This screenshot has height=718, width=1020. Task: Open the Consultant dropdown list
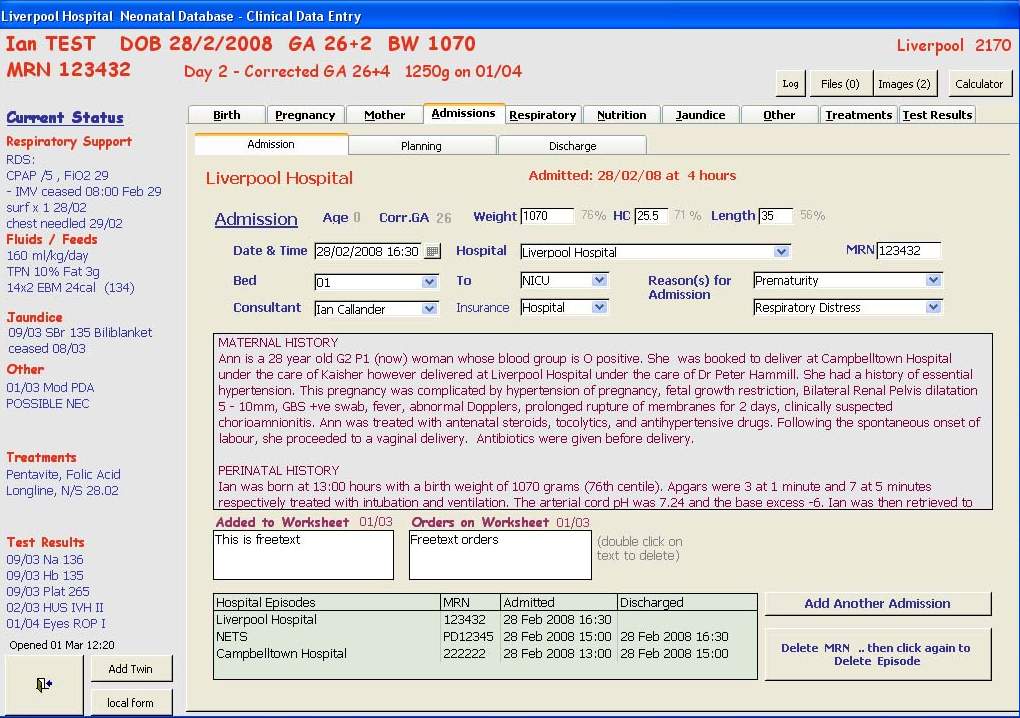pos(429,309)
